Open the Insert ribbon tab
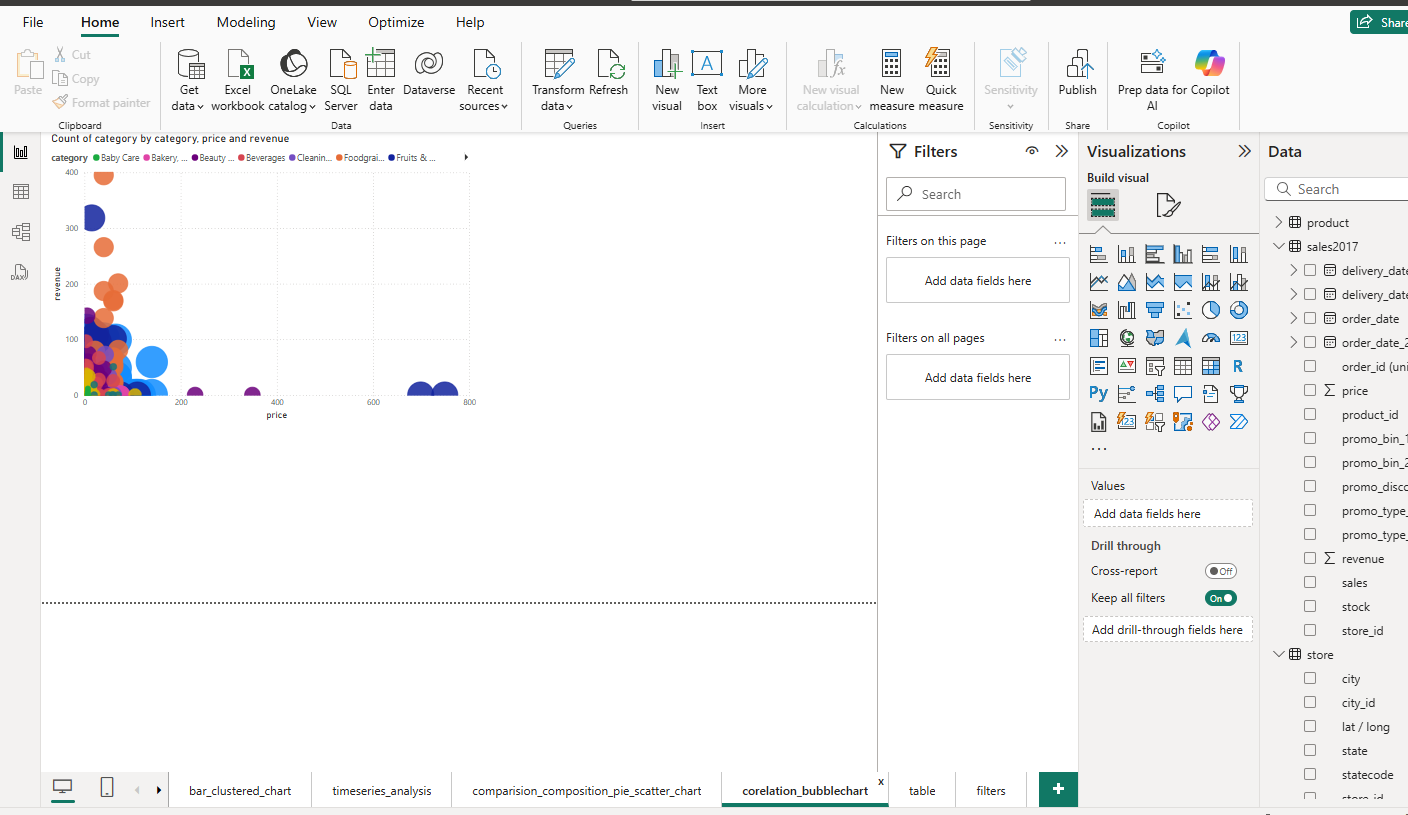 coord(167,22)
